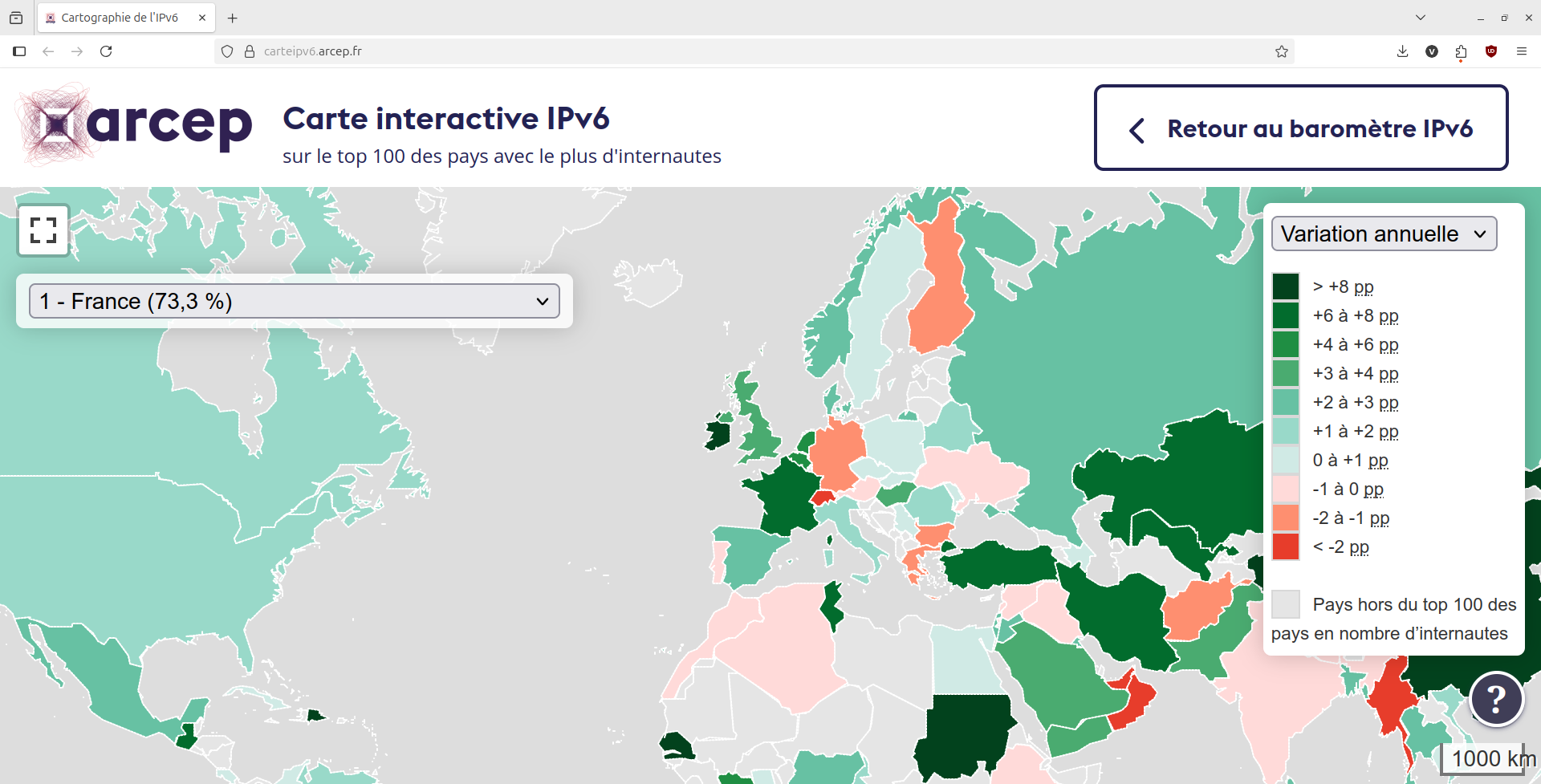Activate the fullscreen map icon
Viewport: 1541px width, 784px height.
pos(43,230)
